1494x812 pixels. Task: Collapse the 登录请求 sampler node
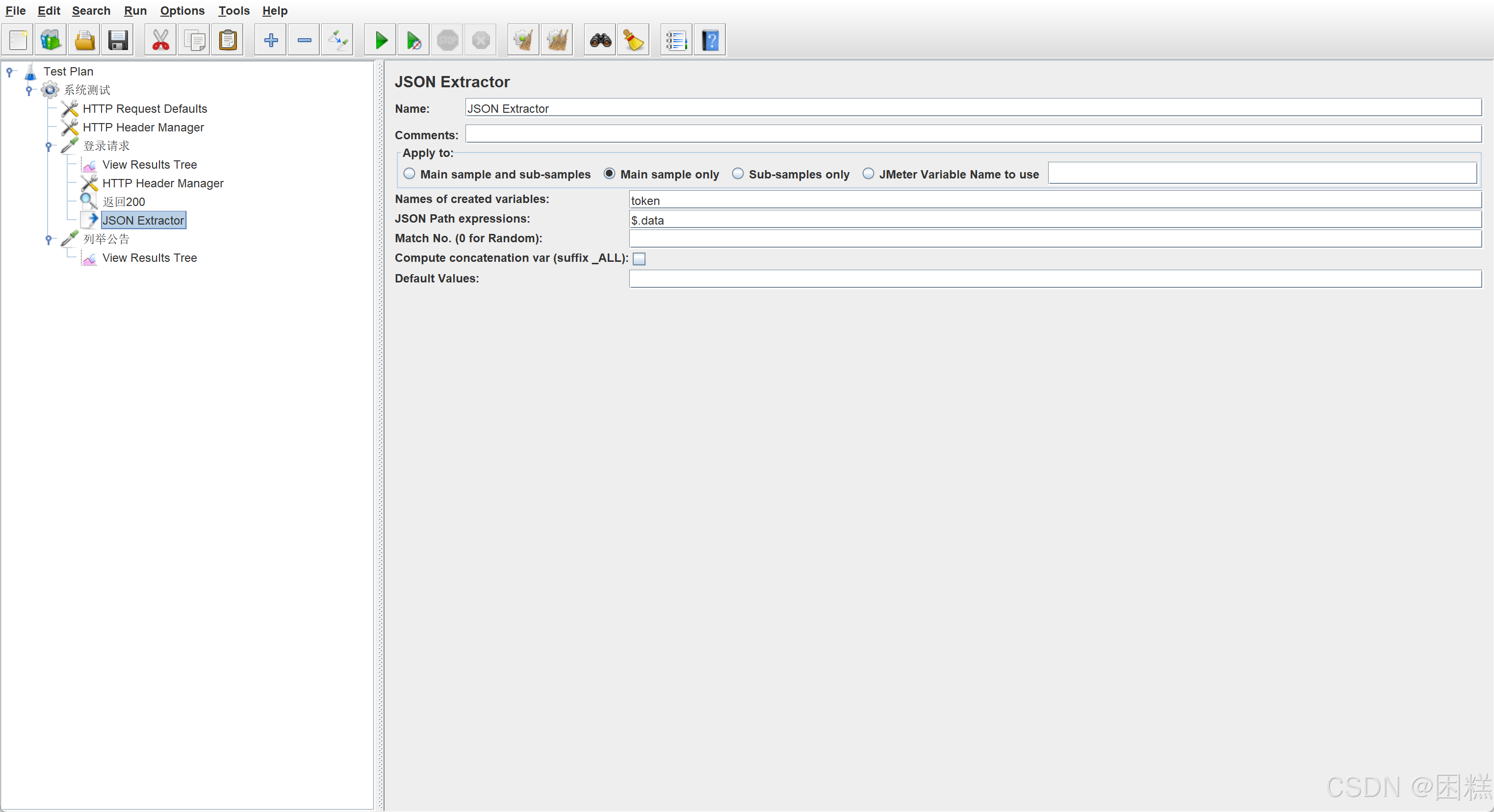pyautogui.click(x=49, y=146)
